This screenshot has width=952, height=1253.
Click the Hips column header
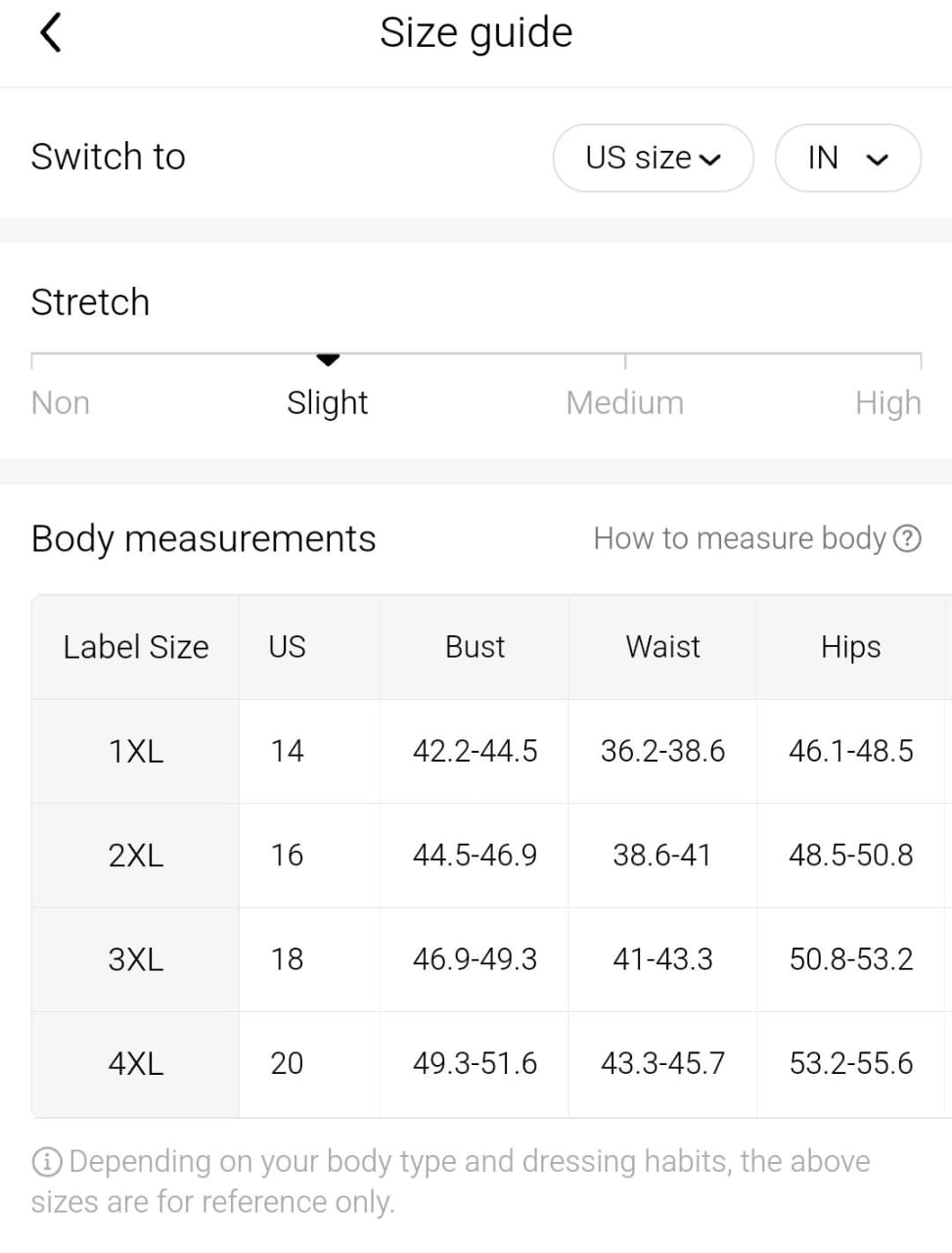click(x=850, y=647)
